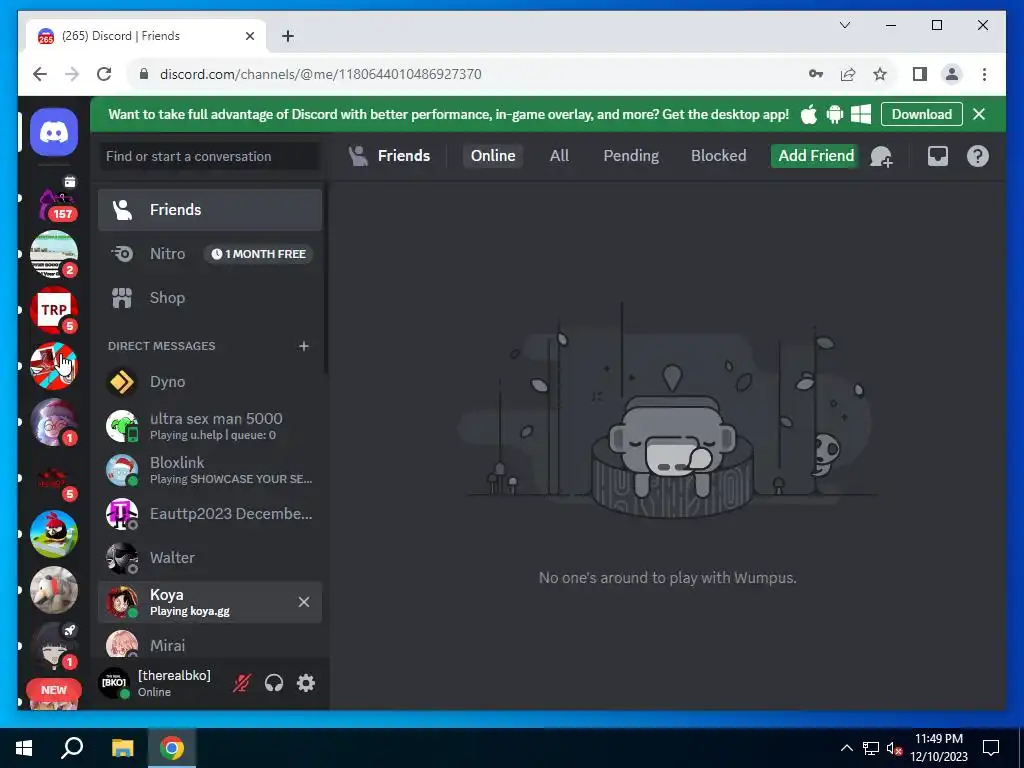Open direct message with Mirai
This screenshot has width=1024, height=768.
pyautogui.click(x=210, y=644)
